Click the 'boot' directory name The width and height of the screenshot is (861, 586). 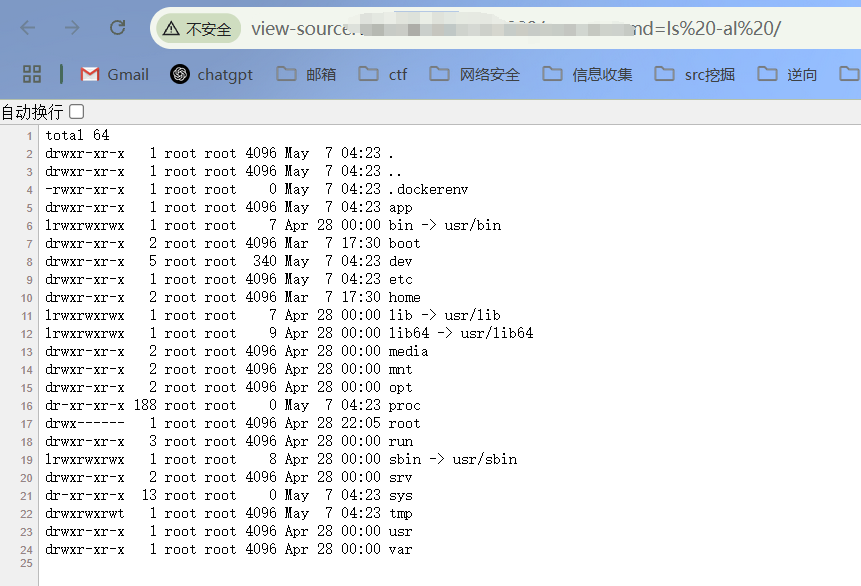[404, 243]
